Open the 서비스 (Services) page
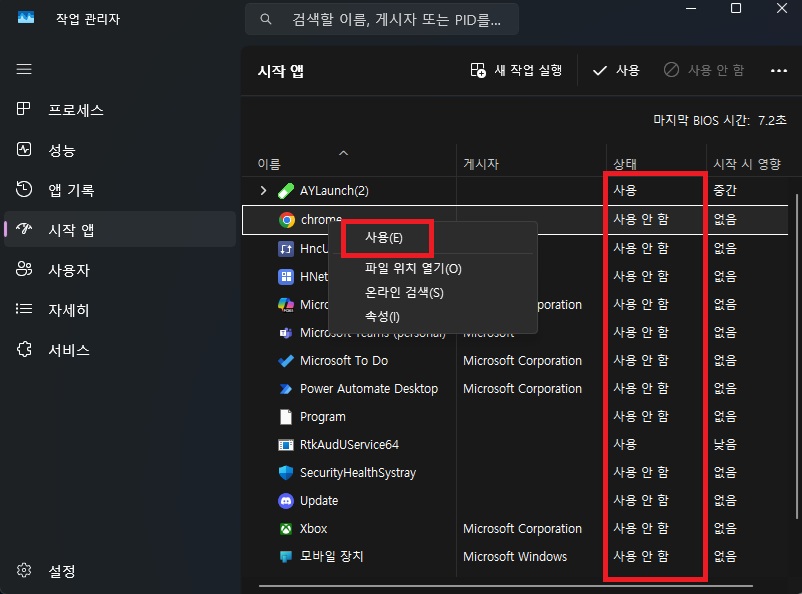802x594 pixels. (120, 349)
